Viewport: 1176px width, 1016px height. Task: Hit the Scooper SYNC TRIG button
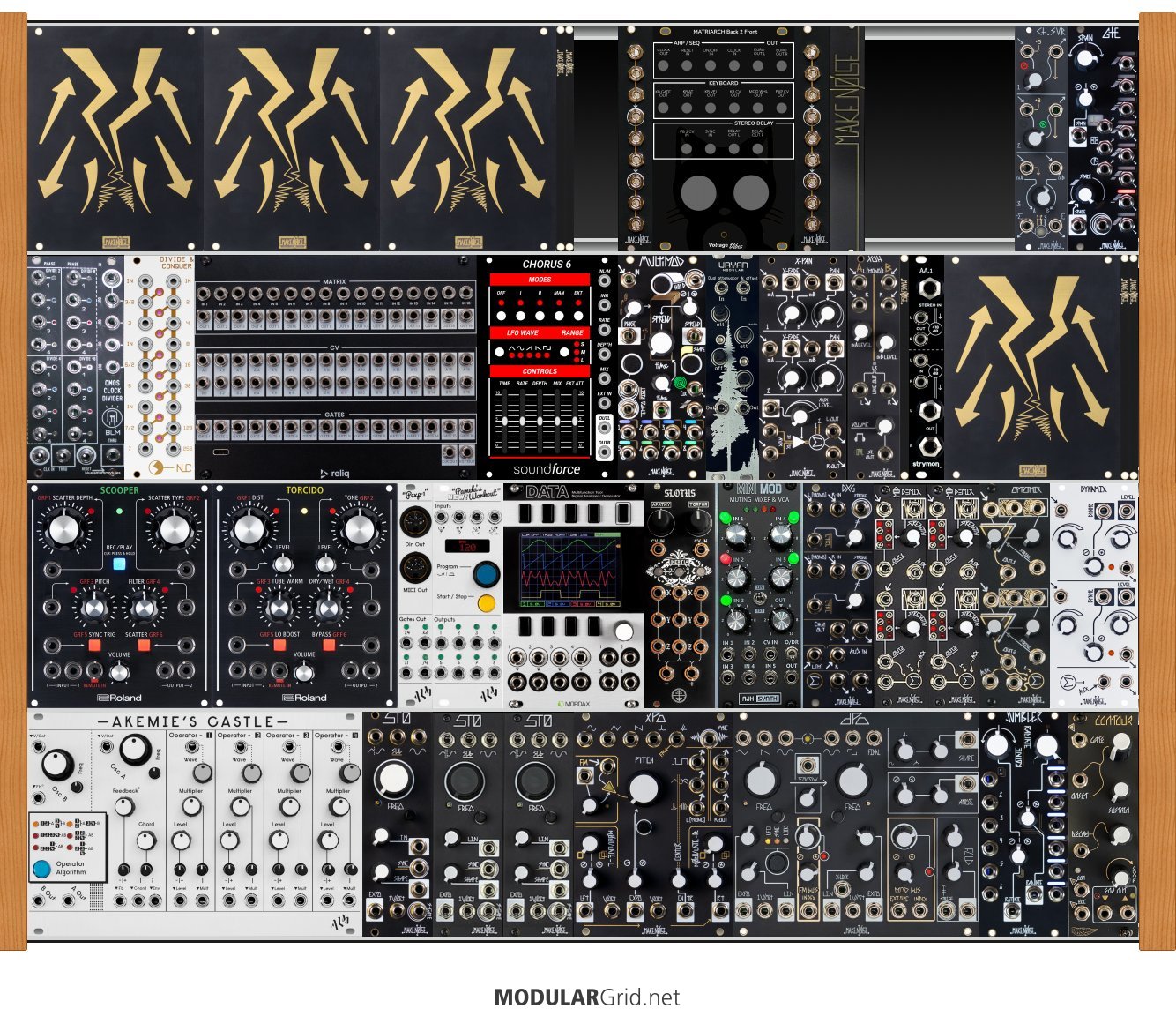pos(94,646)
